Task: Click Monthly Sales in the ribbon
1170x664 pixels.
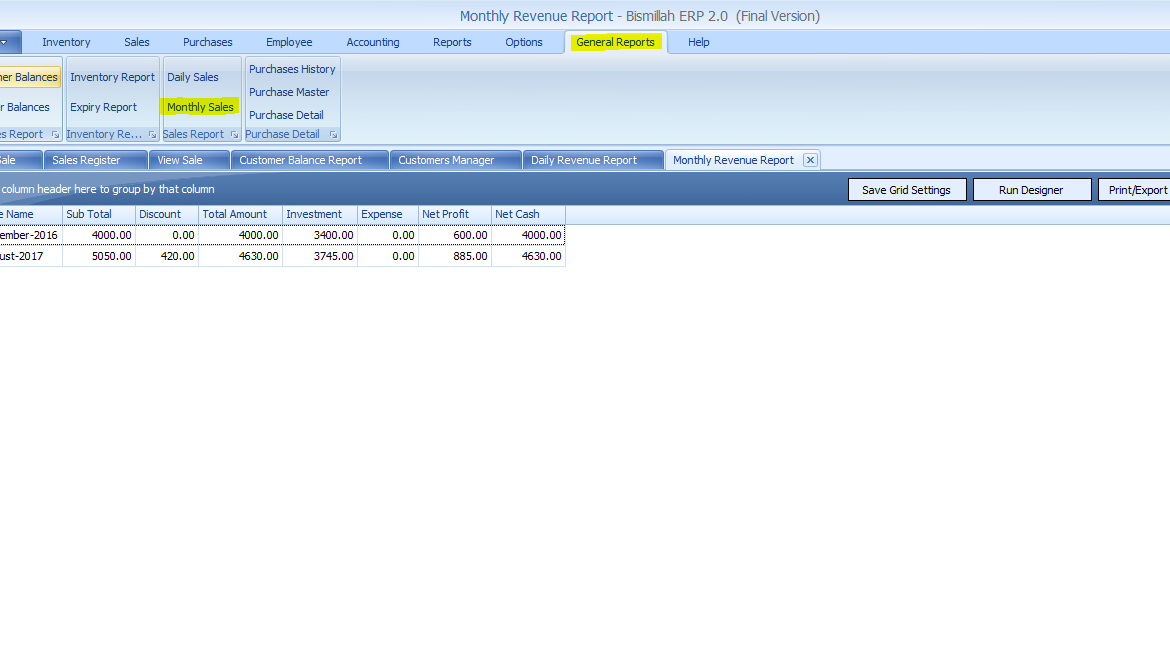Action: coord(200,107)
